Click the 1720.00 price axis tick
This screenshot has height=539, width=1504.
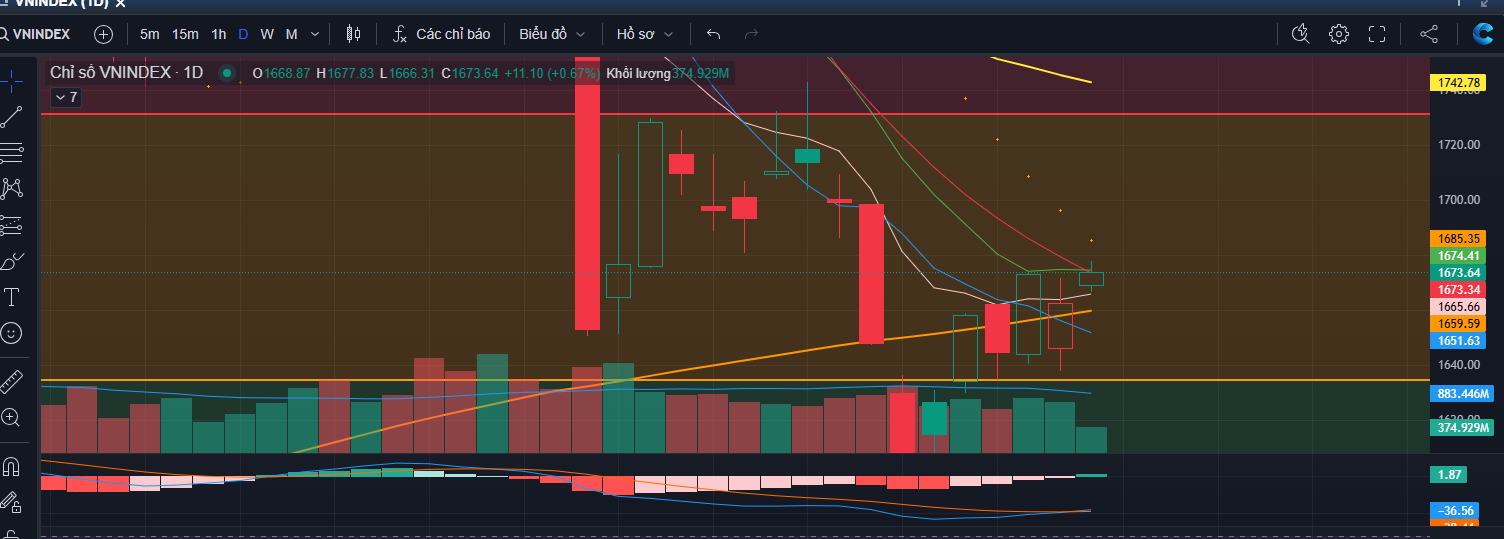tap(1458, 145)
